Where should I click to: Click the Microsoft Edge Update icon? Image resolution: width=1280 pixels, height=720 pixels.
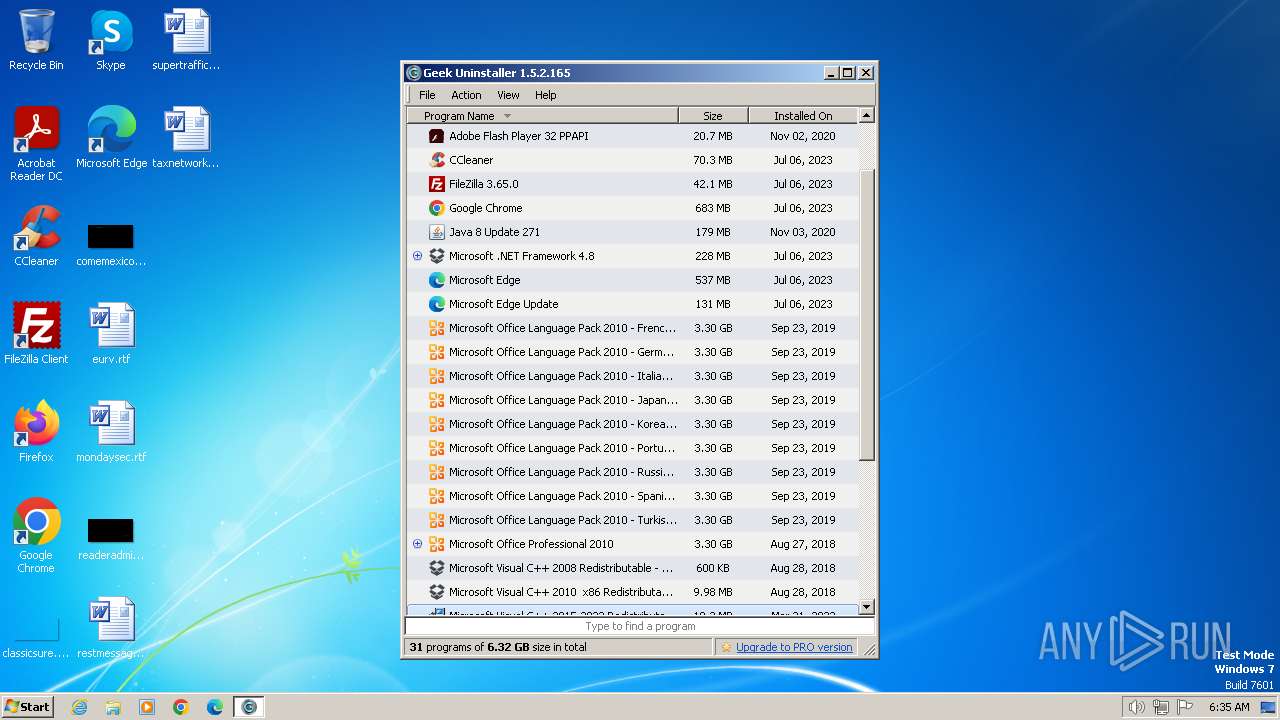point(436,304)
